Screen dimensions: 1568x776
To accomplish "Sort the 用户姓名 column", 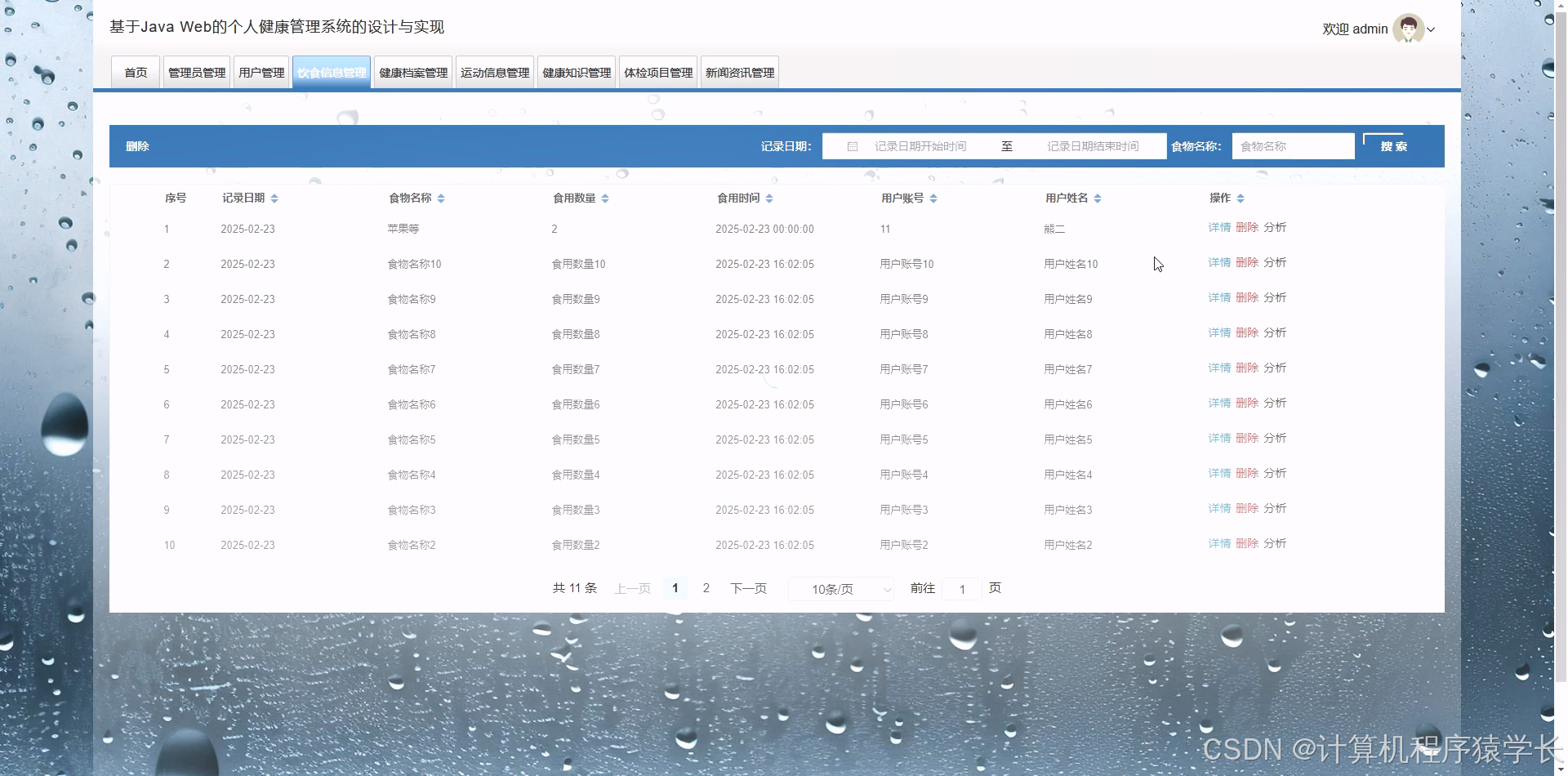I will click(1098, 198).
